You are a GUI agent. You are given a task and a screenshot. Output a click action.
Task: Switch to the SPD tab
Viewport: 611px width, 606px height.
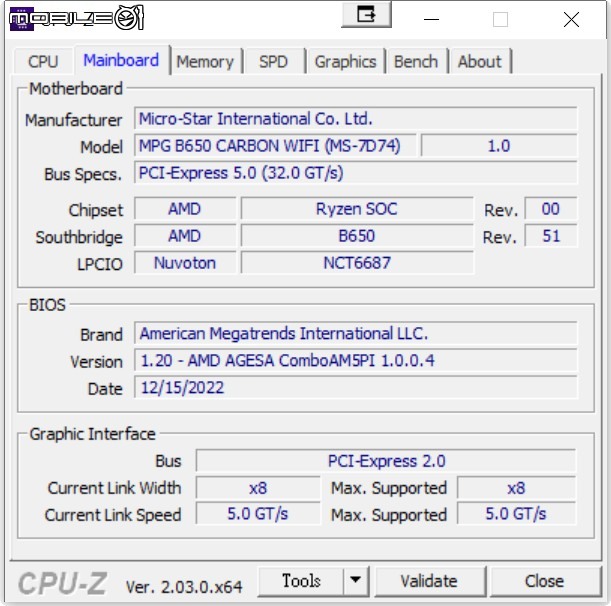coord(274,61)
